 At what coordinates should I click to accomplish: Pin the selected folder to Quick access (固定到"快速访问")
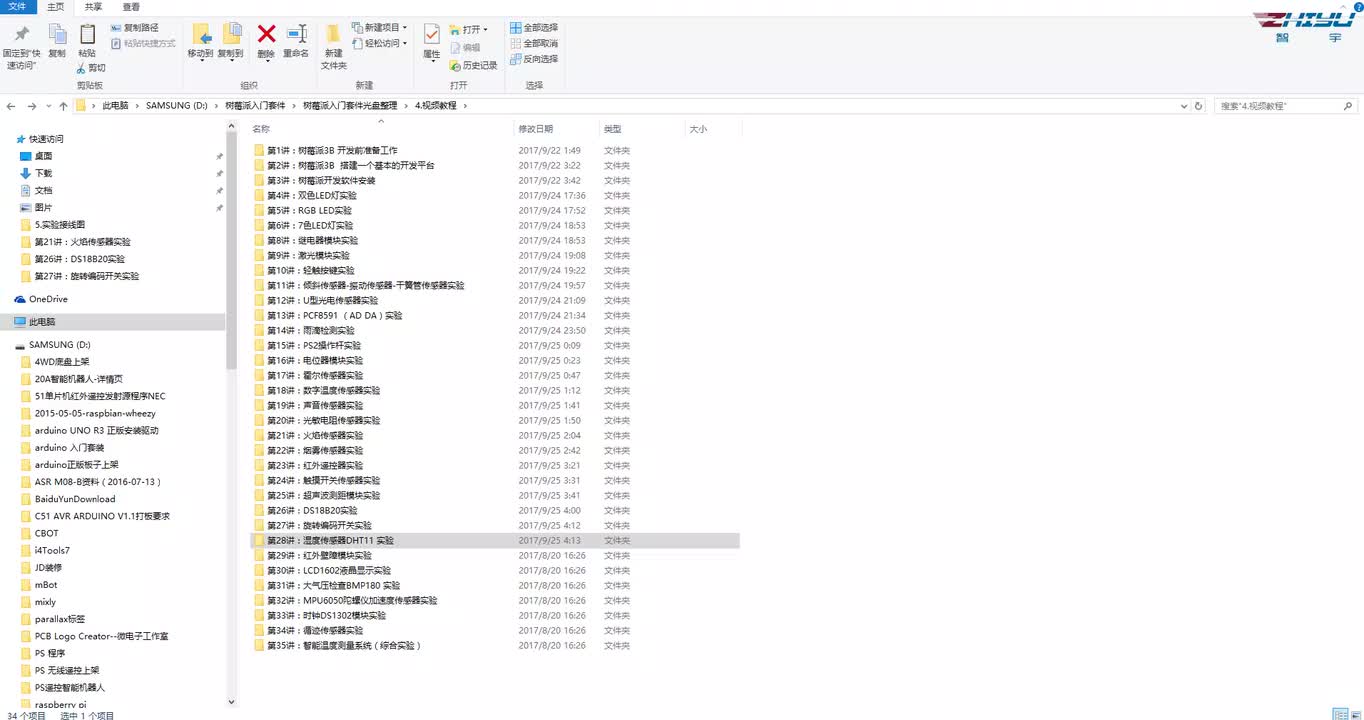pyautogui.click(x=21, y=46)
